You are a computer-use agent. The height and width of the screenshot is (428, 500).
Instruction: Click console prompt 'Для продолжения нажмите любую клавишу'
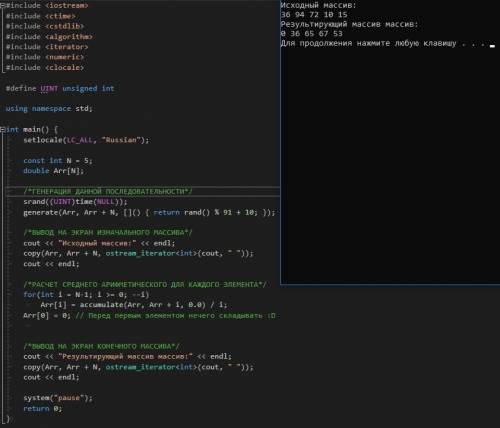(368, 43)
